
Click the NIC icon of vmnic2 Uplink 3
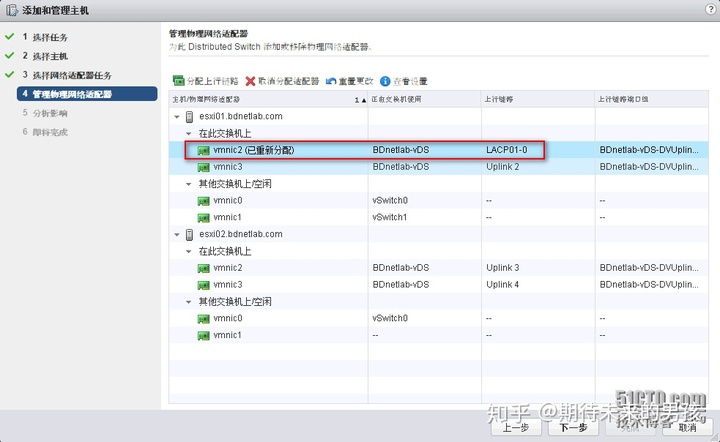coord(203,269)
